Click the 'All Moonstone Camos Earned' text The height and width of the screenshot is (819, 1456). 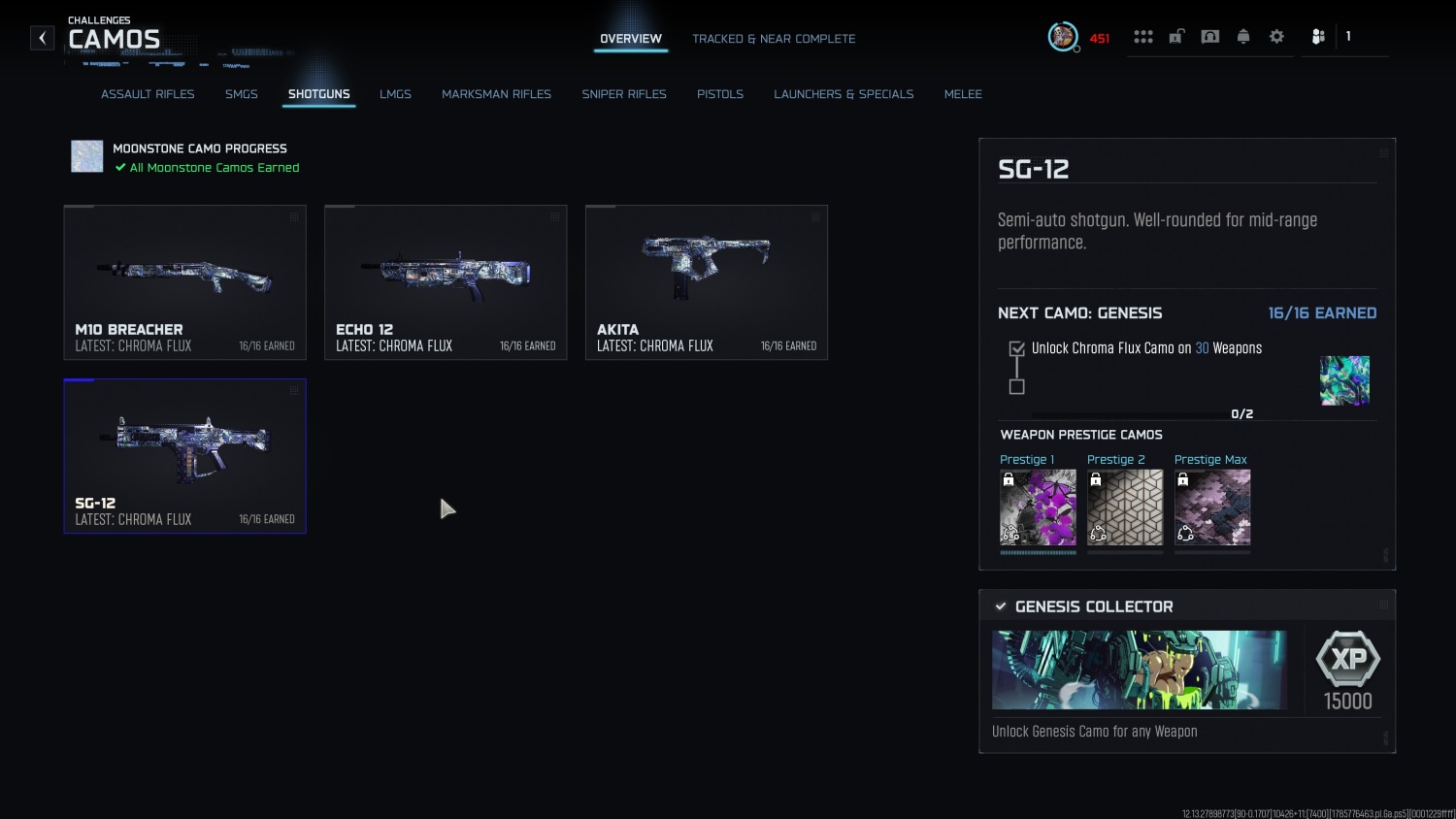click(215, 168)
